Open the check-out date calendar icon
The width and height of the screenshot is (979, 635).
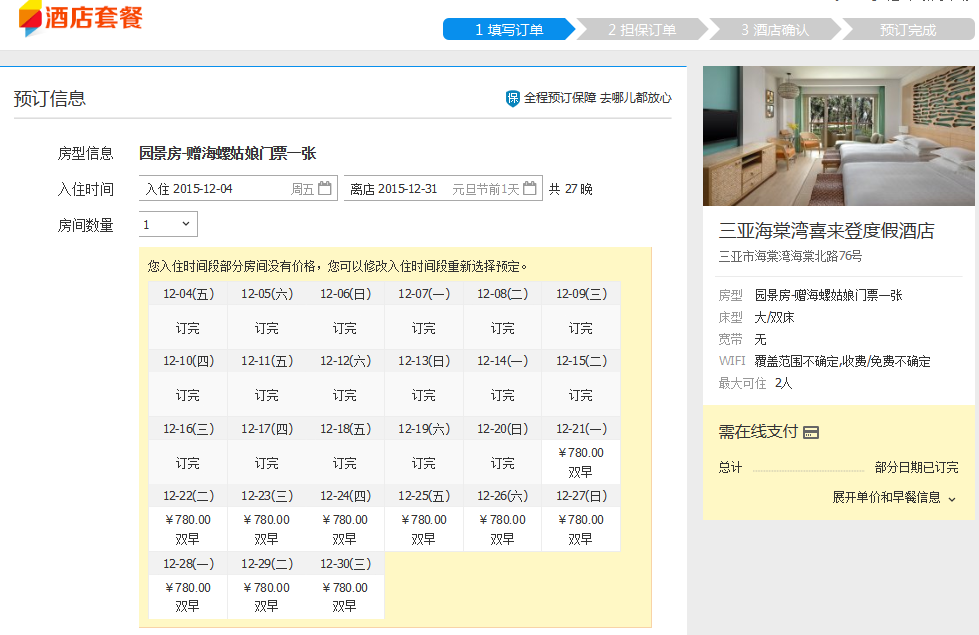tap(530, 188)
